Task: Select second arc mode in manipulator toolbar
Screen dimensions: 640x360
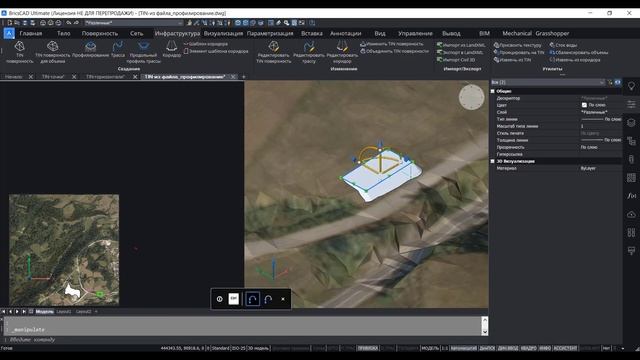Action: [268, 299]
